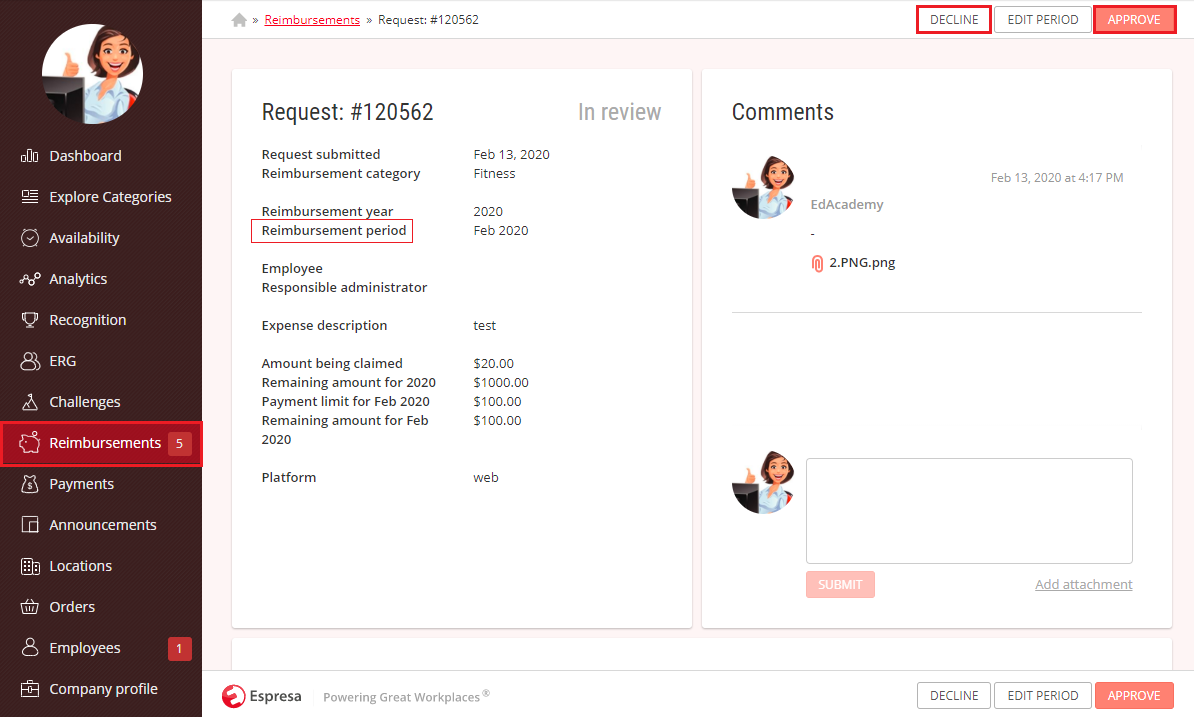Click the Fitness category value
Image resolution: width=1194 pixels, height=717 pixels.
(x=494, y=174)
